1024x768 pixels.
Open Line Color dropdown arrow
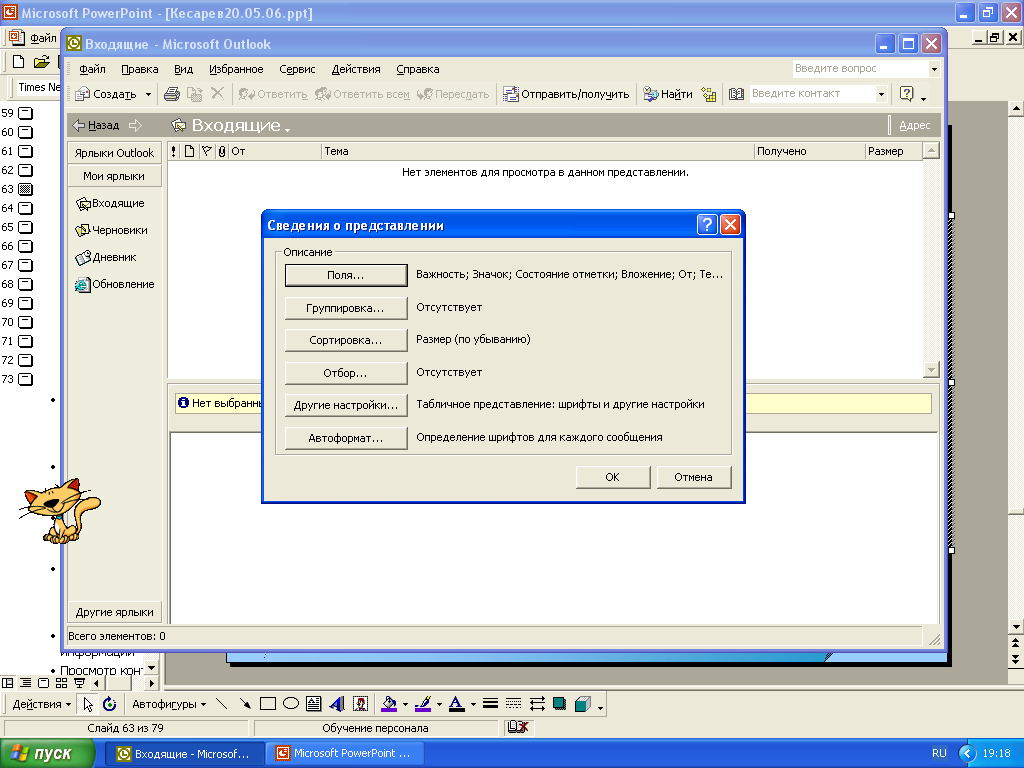click(440, 705)
